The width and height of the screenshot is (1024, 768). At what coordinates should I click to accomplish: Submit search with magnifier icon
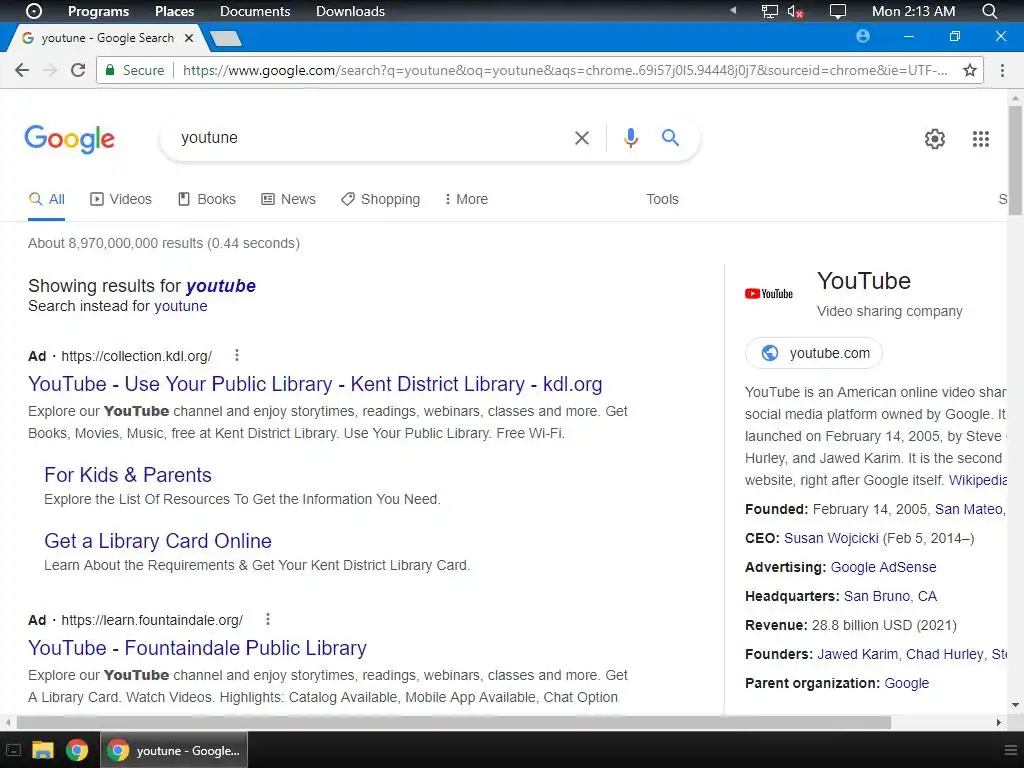pos(670,137)
